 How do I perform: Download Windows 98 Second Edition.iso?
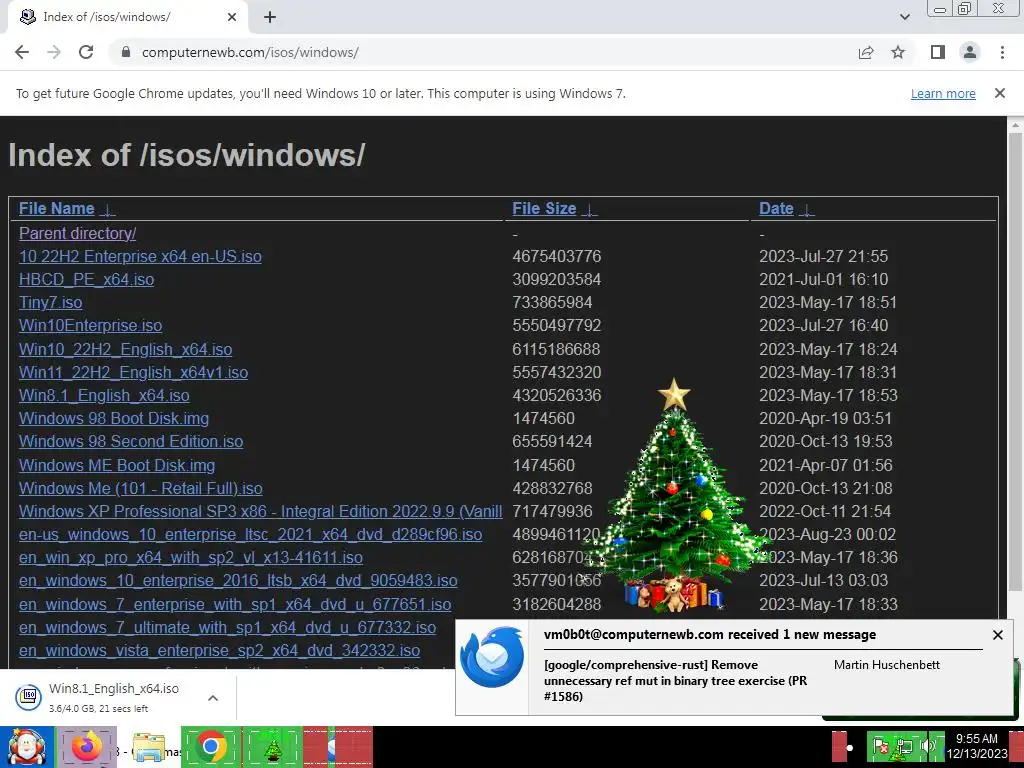tap(131, 441)
